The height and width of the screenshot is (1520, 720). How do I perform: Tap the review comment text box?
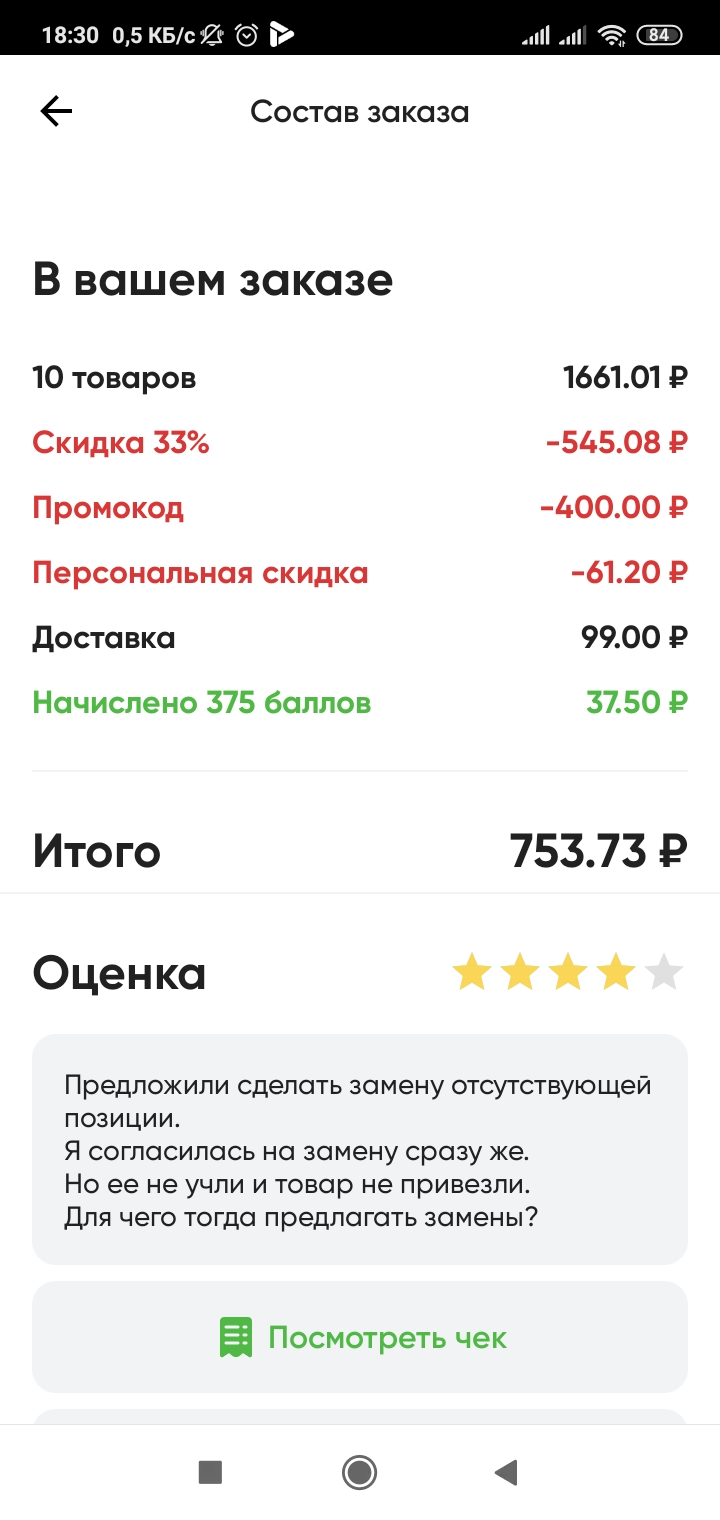point(360,1150)
